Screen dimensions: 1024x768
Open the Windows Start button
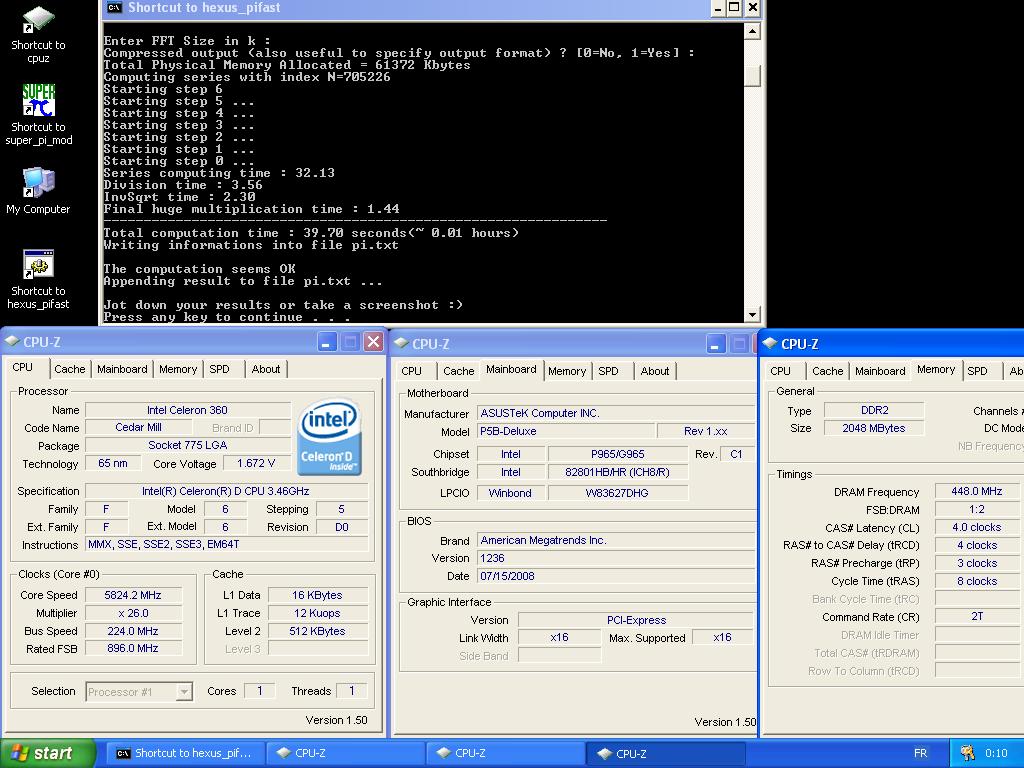pyautogui.click(x=47, y=753)
